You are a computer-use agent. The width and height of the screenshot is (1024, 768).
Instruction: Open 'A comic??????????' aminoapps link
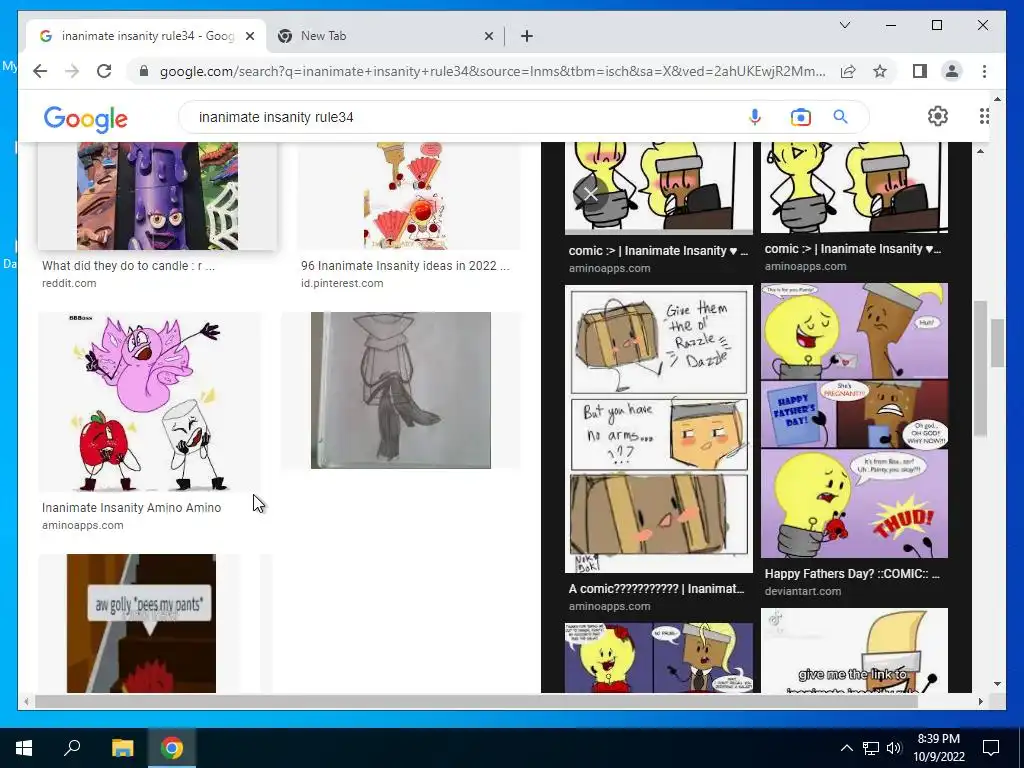656,589
